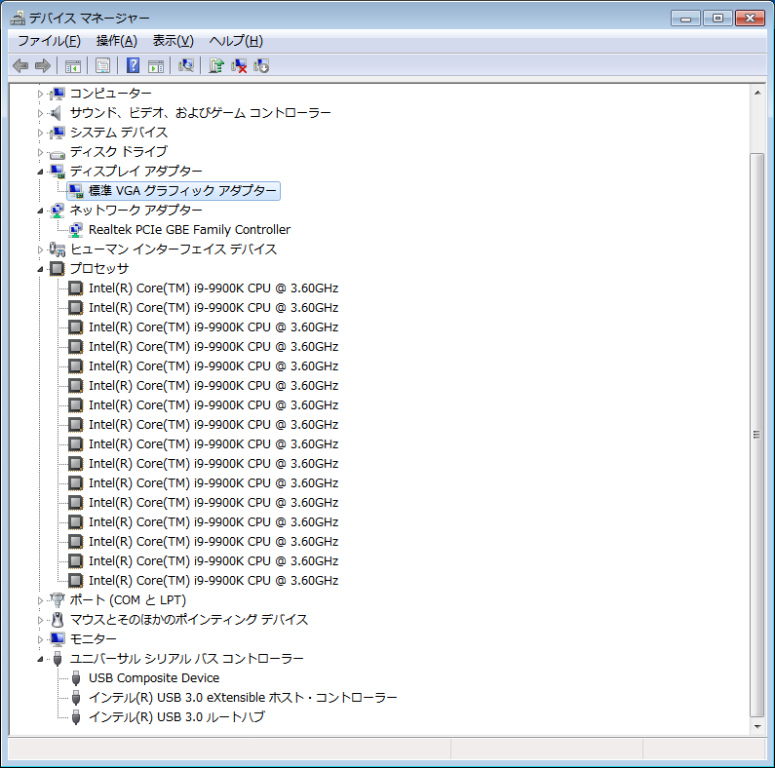
Task: Click the デバイス マネージャー title bar icon
Action: [18, 18]
